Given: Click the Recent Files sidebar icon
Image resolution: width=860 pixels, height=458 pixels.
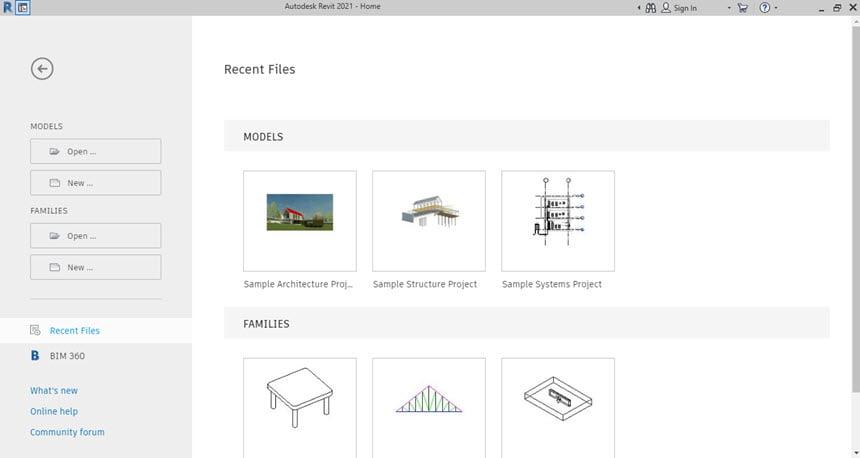Looking at the screenshot, I should tap(35, 330).
